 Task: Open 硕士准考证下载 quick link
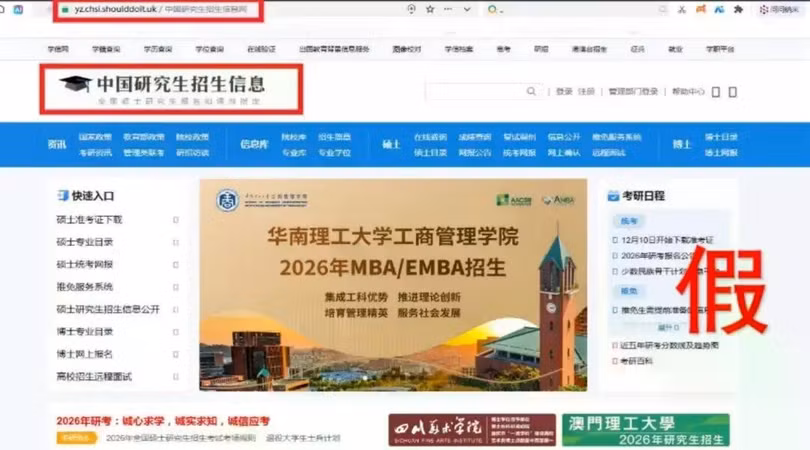pos(89,220)
